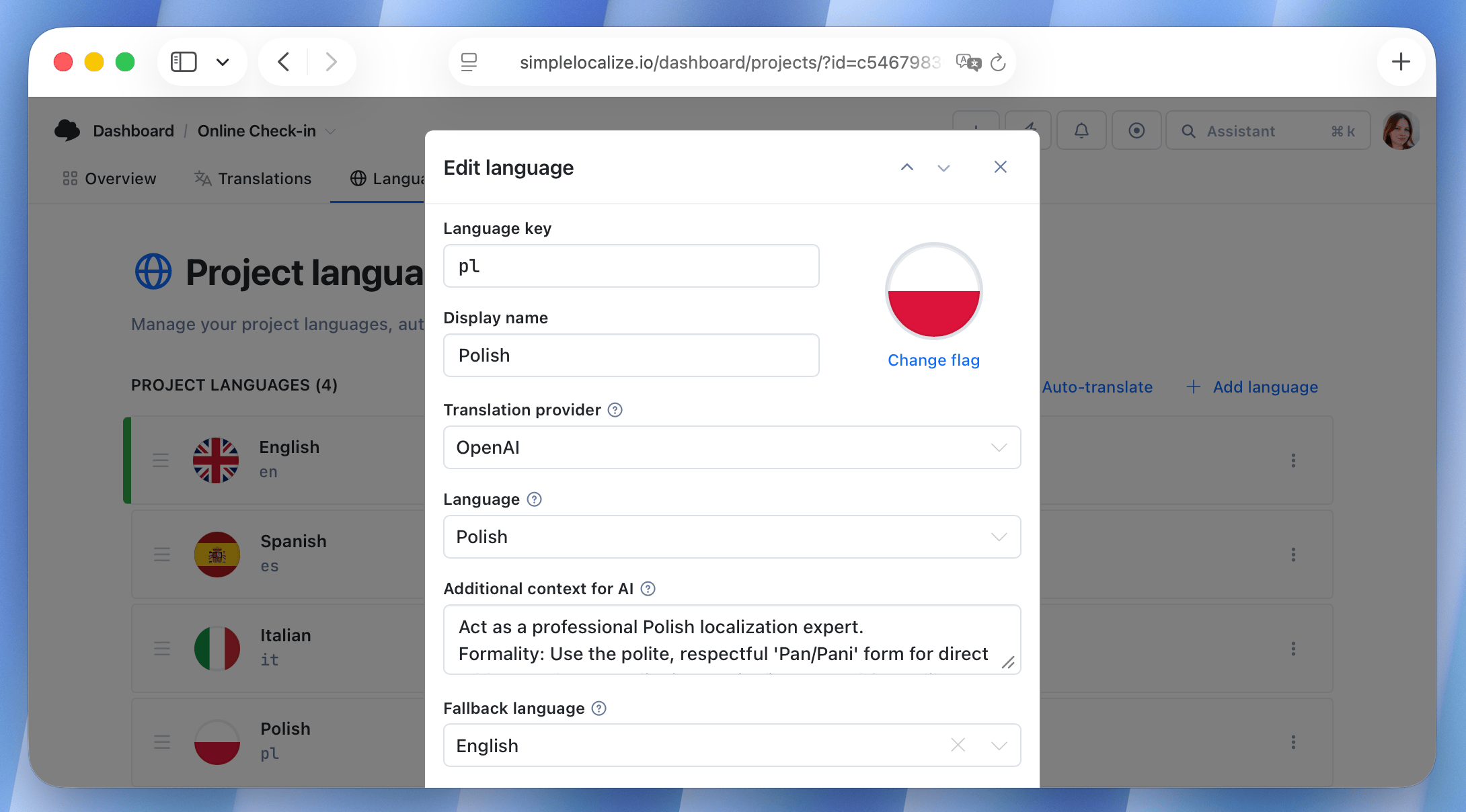Clear the English fallback language selection
Viewport: 1466px width, 812px height.
(958, 745)
